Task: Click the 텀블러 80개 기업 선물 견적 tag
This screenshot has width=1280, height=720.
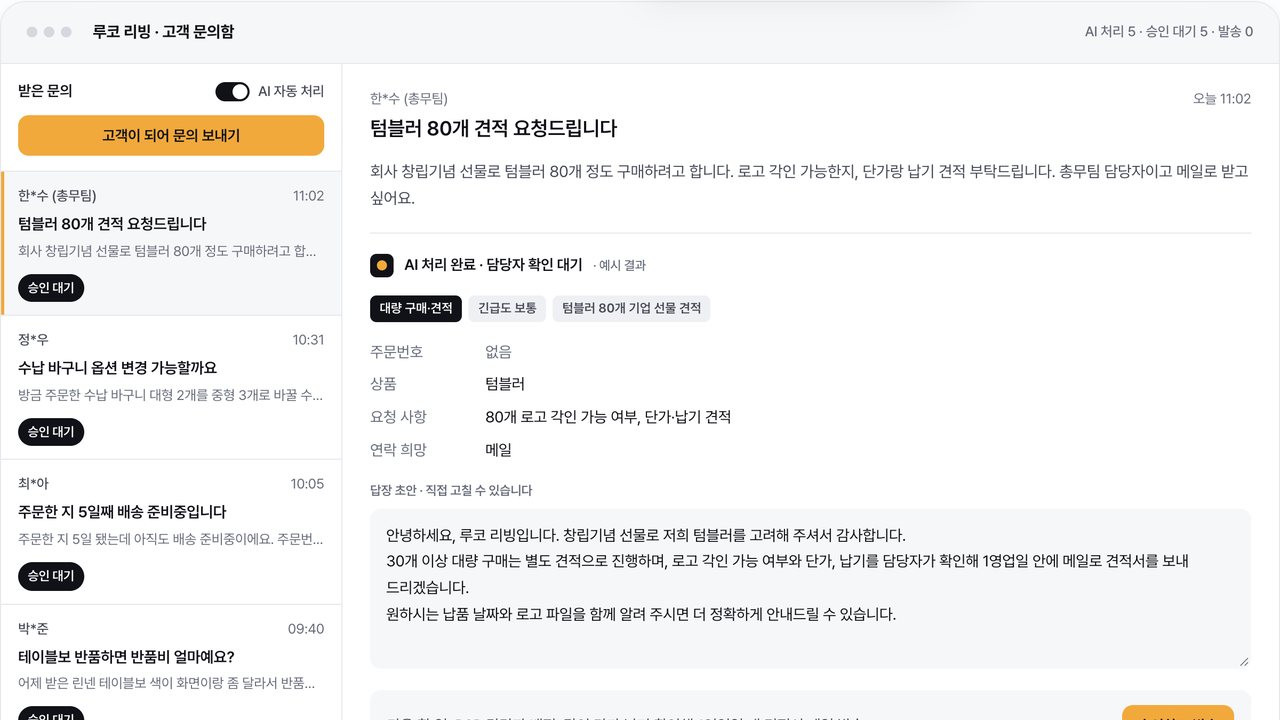Action: coord(631,308)
